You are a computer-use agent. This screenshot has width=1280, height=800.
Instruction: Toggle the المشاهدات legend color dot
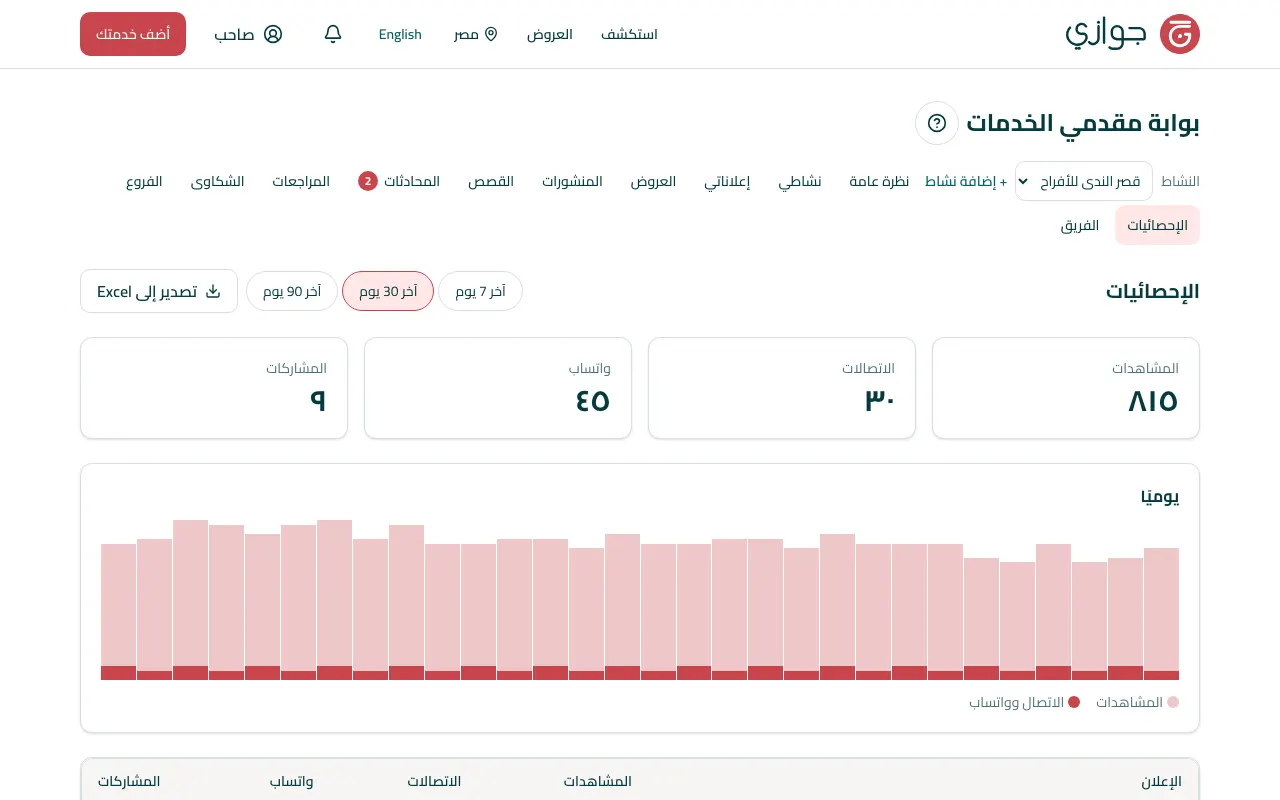pyautogui.click(x=1173, y=702)
